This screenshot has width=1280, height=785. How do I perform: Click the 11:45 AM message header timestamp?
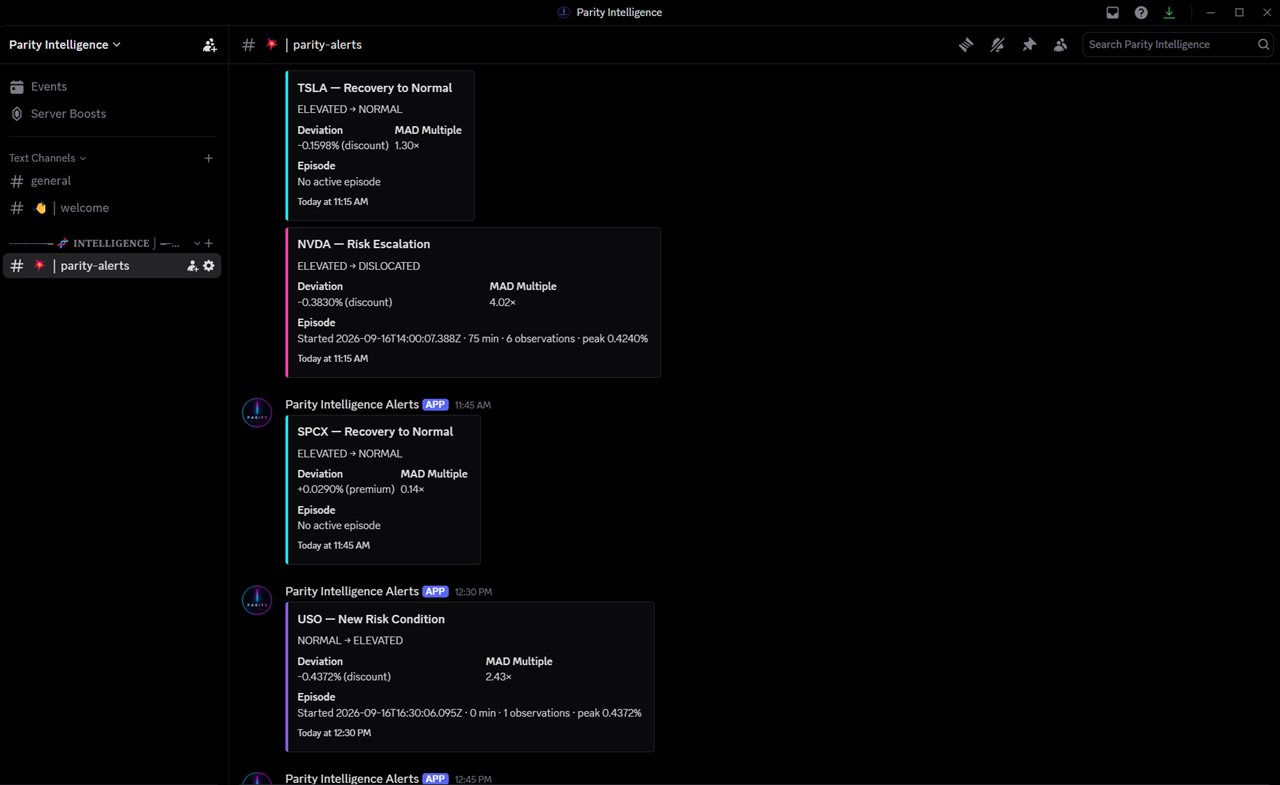pyautogui.click(x=473, y=405)
